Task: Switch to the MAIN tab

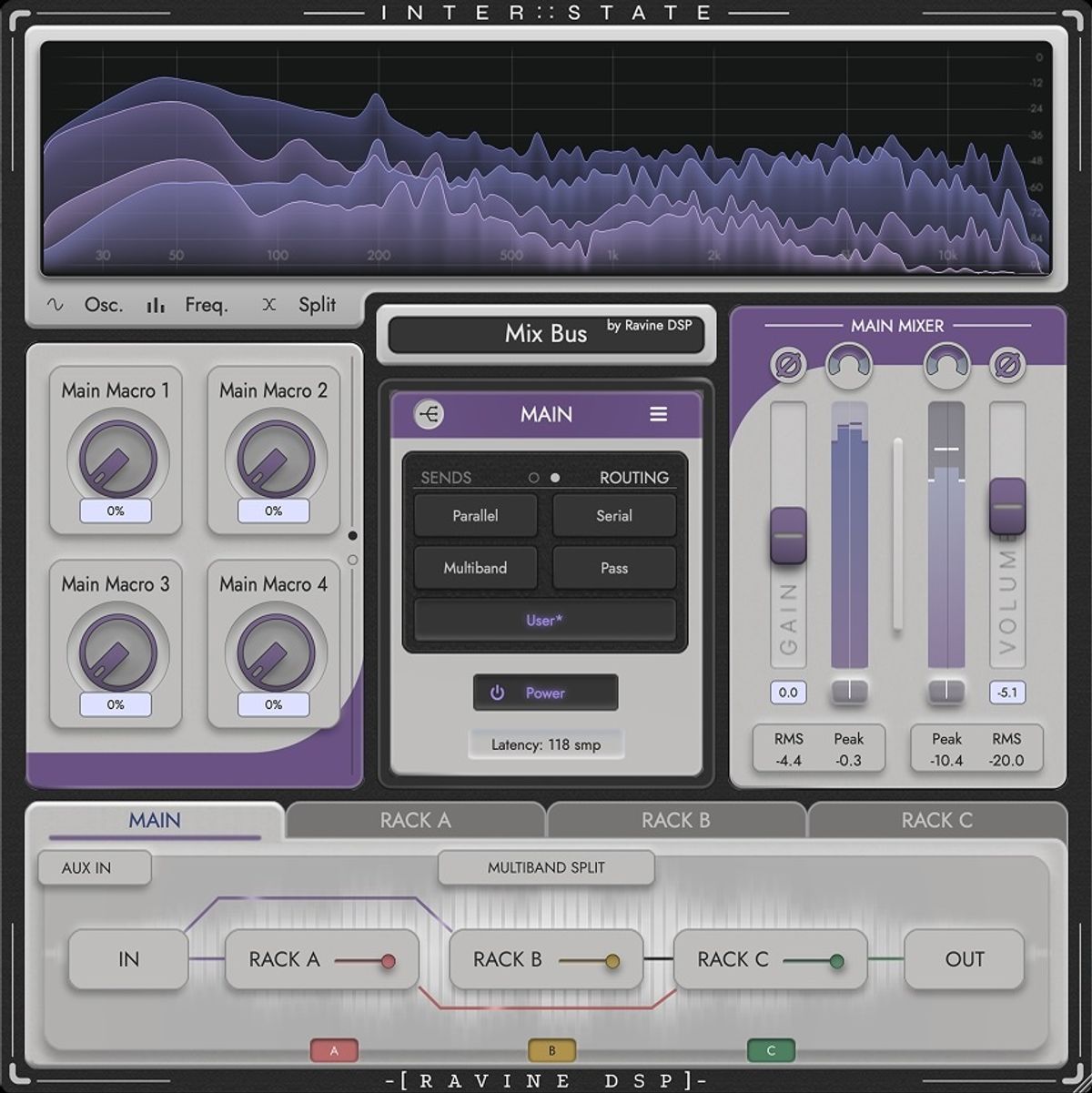Action: pos(155,821)
